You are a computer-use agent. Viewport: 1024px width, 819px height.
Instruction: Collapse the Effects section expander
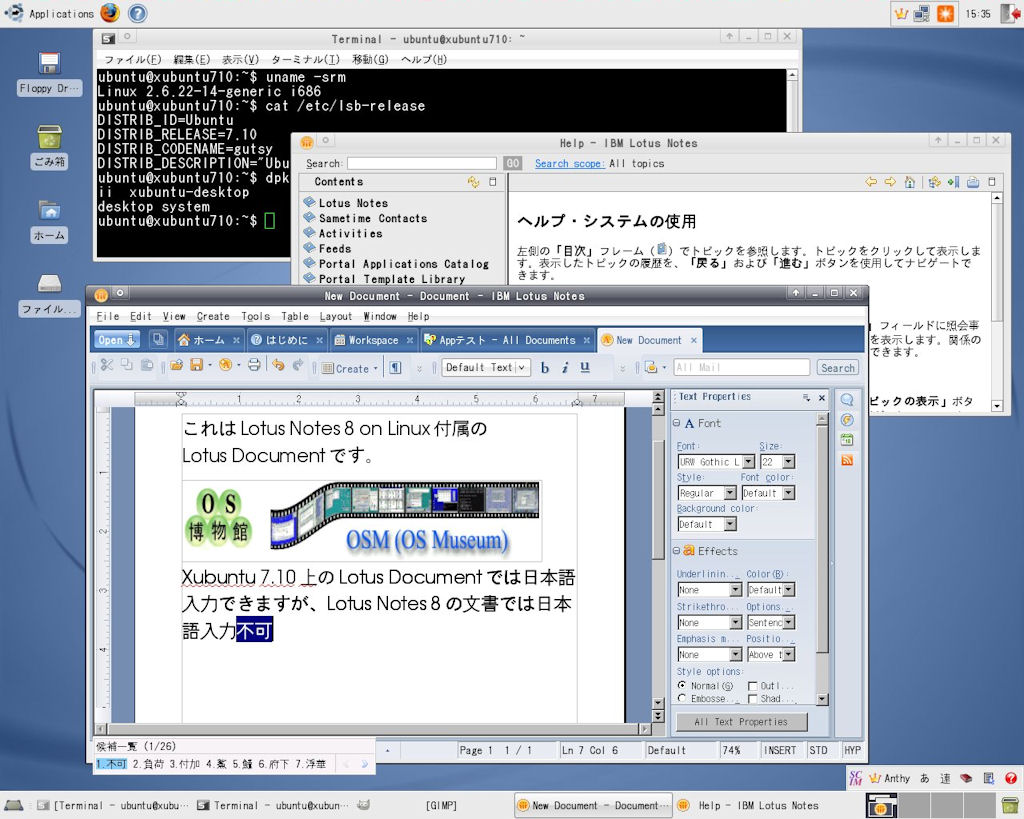pyautogui.click(x=677, y=551)
